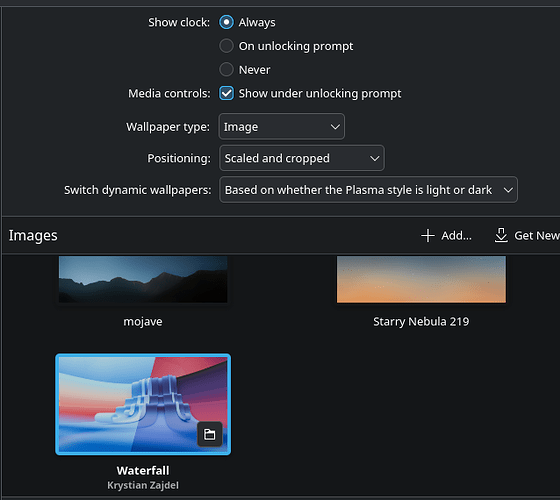The height and width of the screenshot is (500, 560).
Task: Select the Waterfall wallpaper thumbnail
Action: [143, 404]
